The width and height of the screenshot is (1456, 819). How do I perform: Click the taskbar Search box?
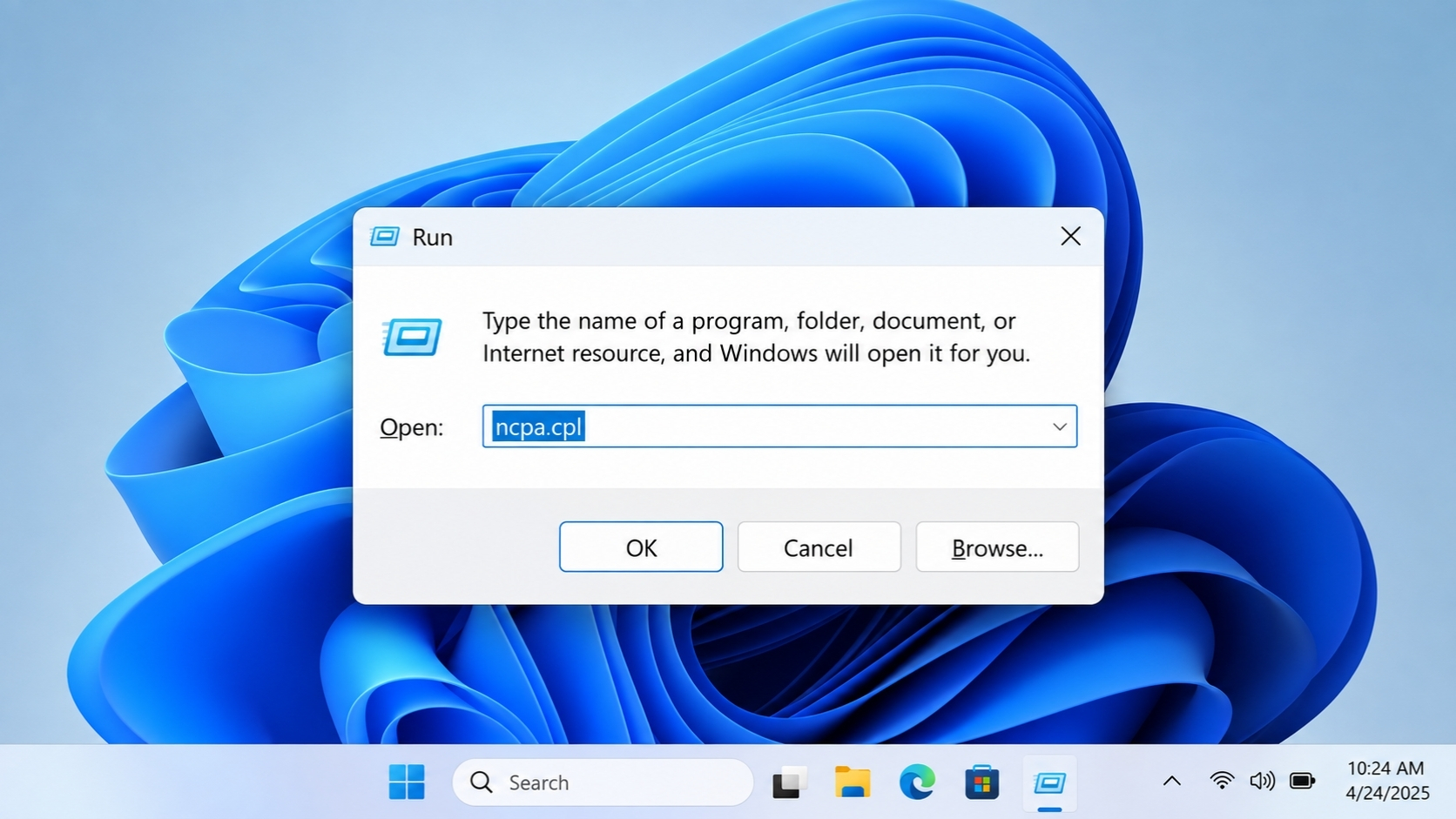(x=603, y=782)
